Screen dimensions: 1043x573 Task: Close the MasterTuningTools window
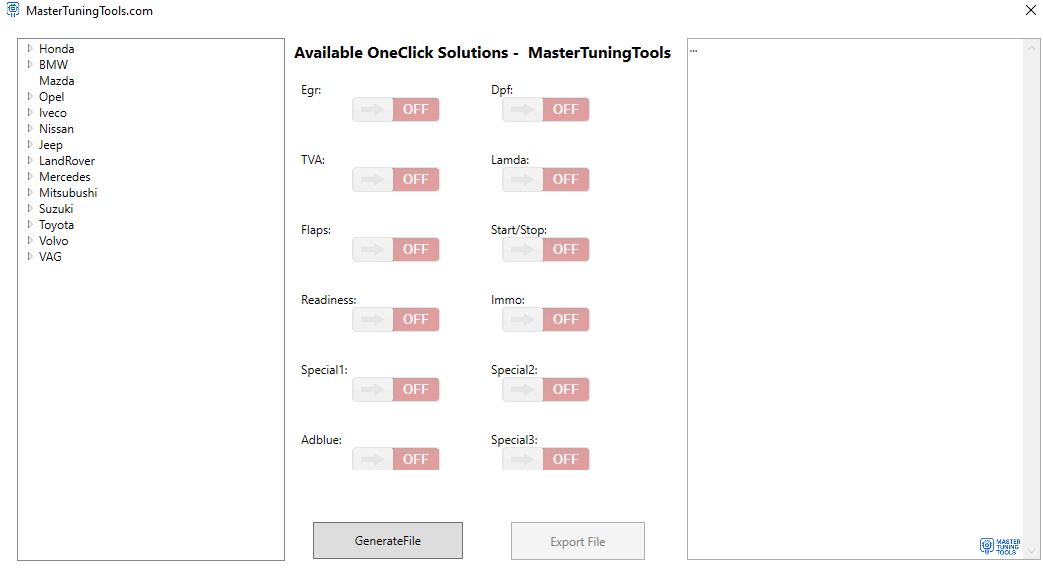tap(1030, 11)
